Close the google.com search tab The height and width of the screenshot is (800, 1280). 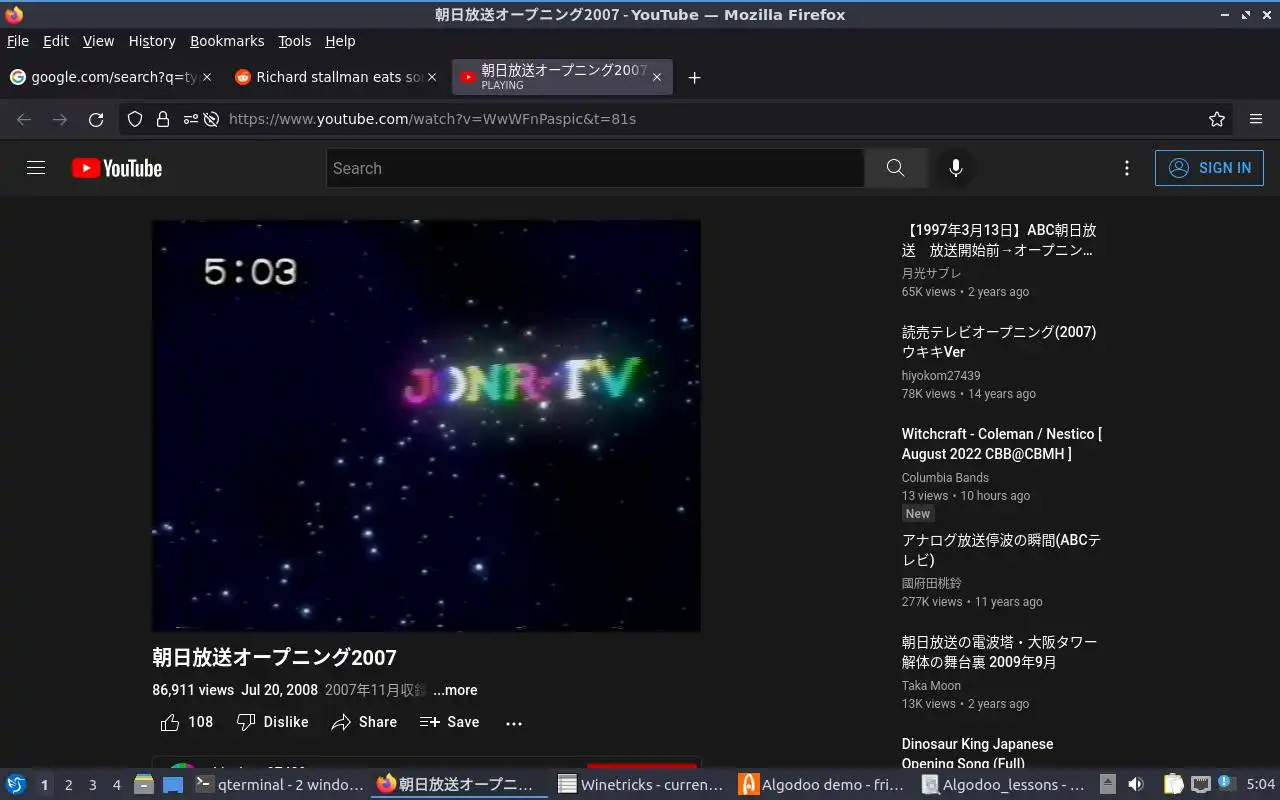click(207, 77)
